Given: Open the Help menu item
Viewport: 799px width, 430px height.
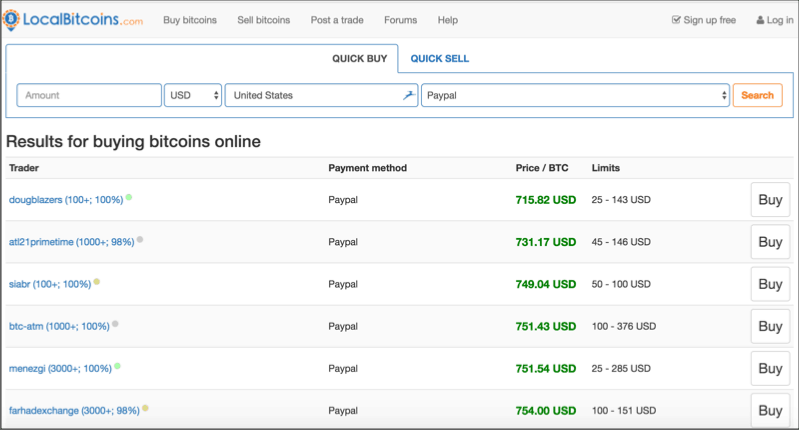Looking at the screenshot, I should (x=447, y=20).
